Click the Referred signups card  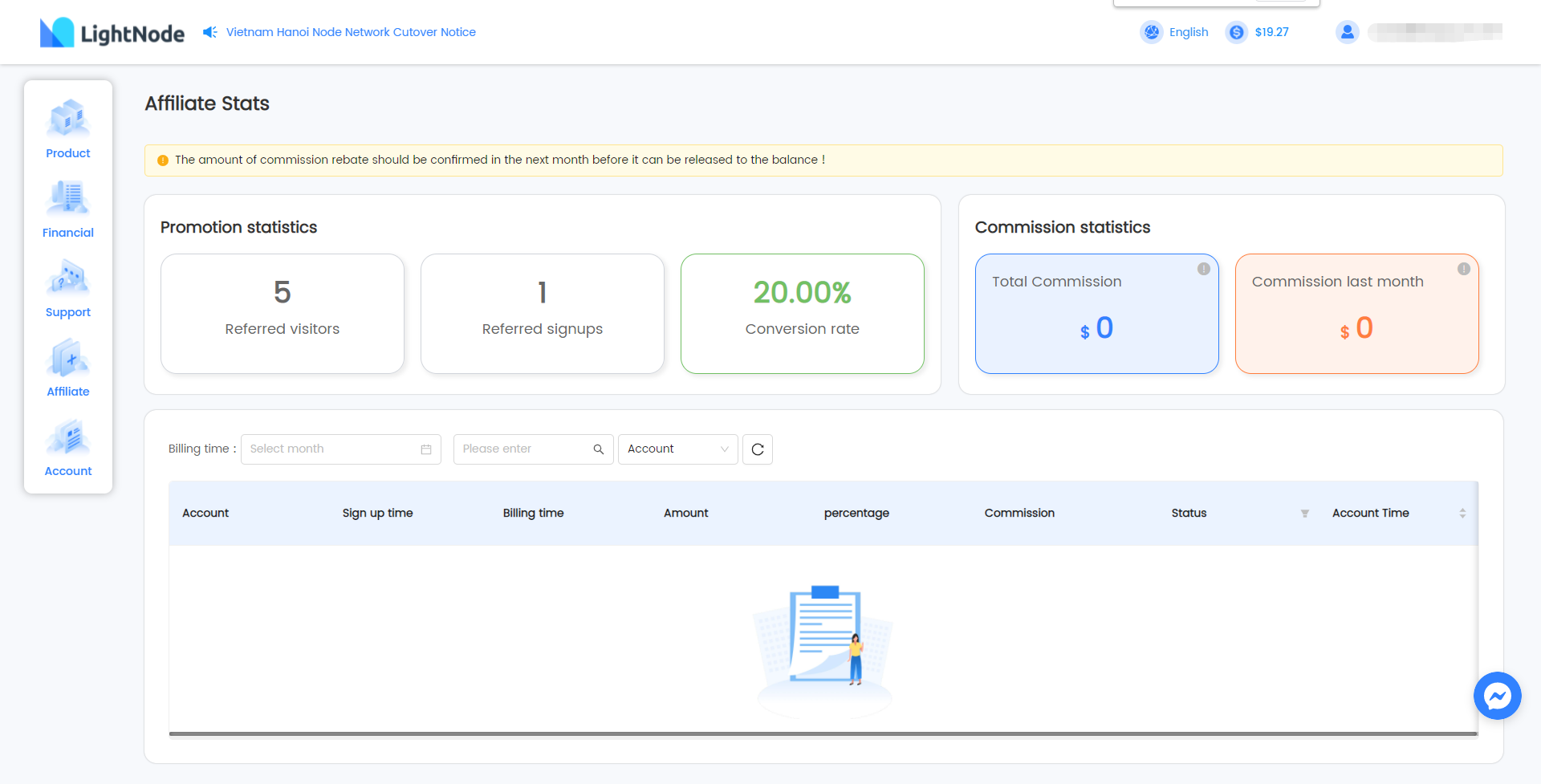(543, 314)
